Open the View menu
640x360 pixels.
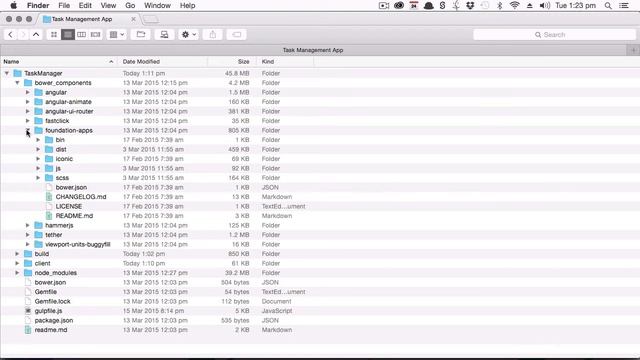coord(108,6)
